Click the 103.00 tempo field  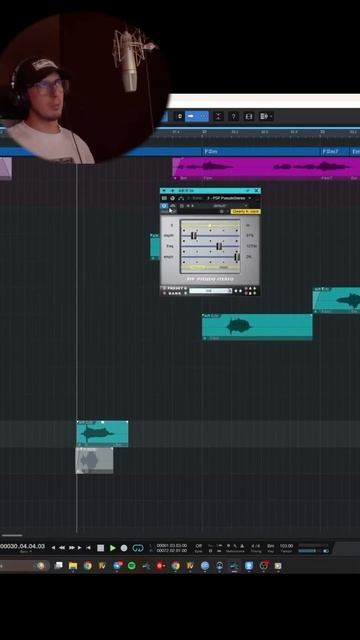point(287,546)
